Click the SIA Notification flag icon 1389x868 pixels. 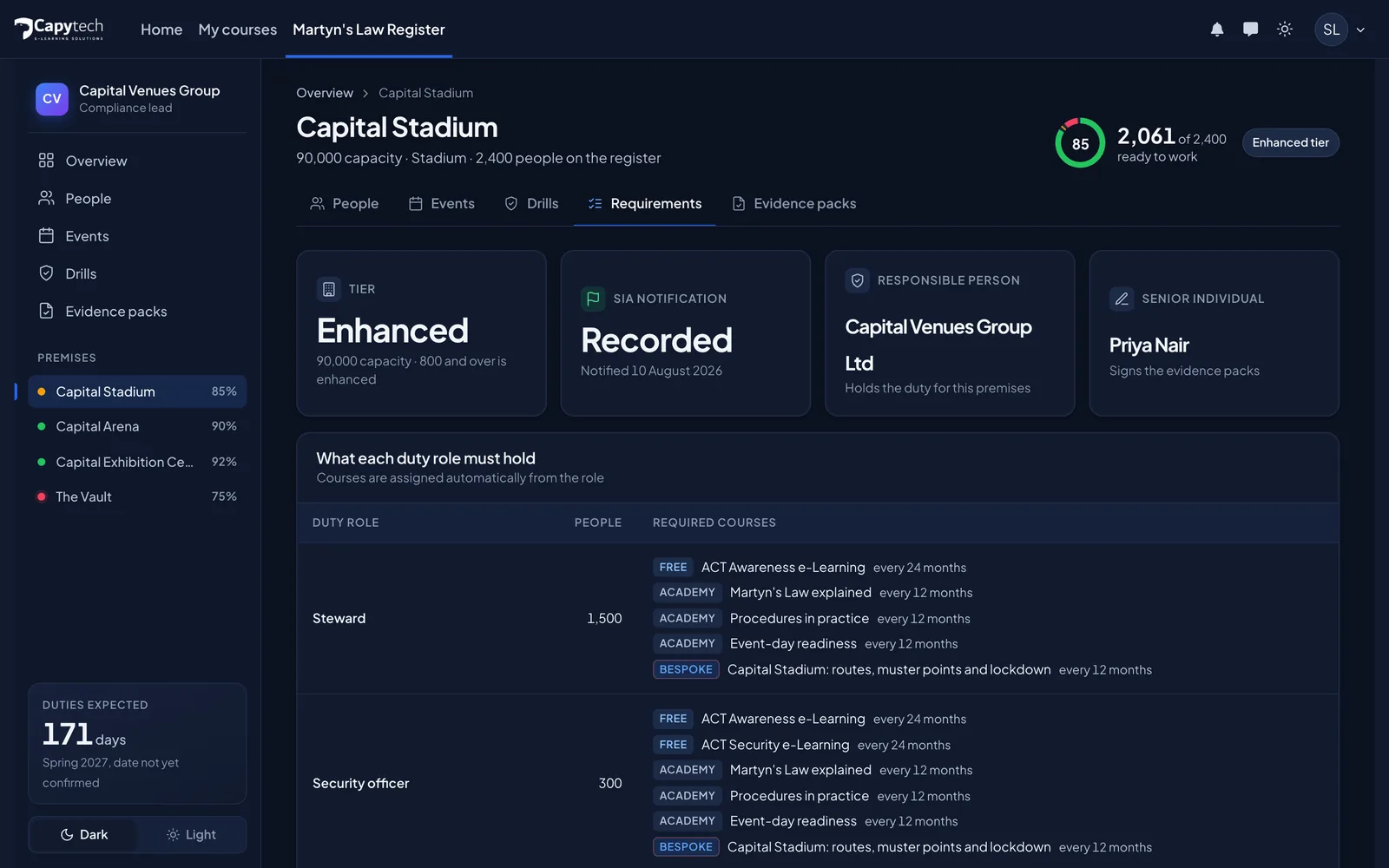[593, 299]
